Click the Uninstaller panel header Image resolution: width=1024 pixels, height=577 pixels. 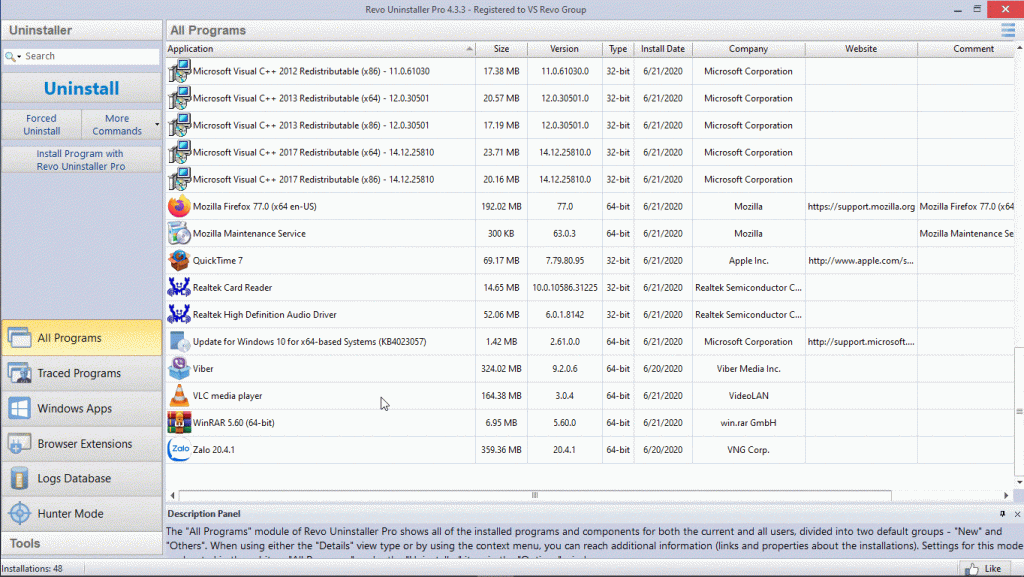point(82,30)
